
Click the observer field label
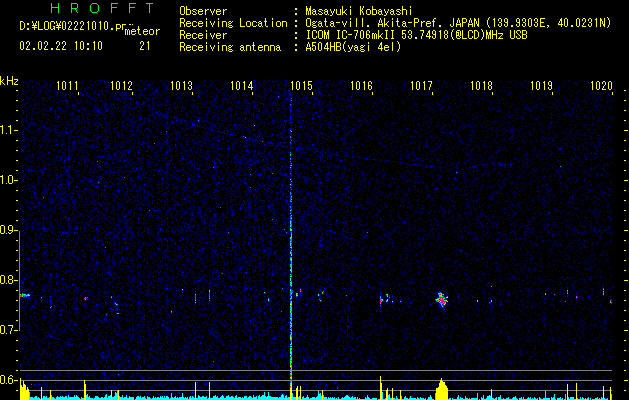point(203,11)
